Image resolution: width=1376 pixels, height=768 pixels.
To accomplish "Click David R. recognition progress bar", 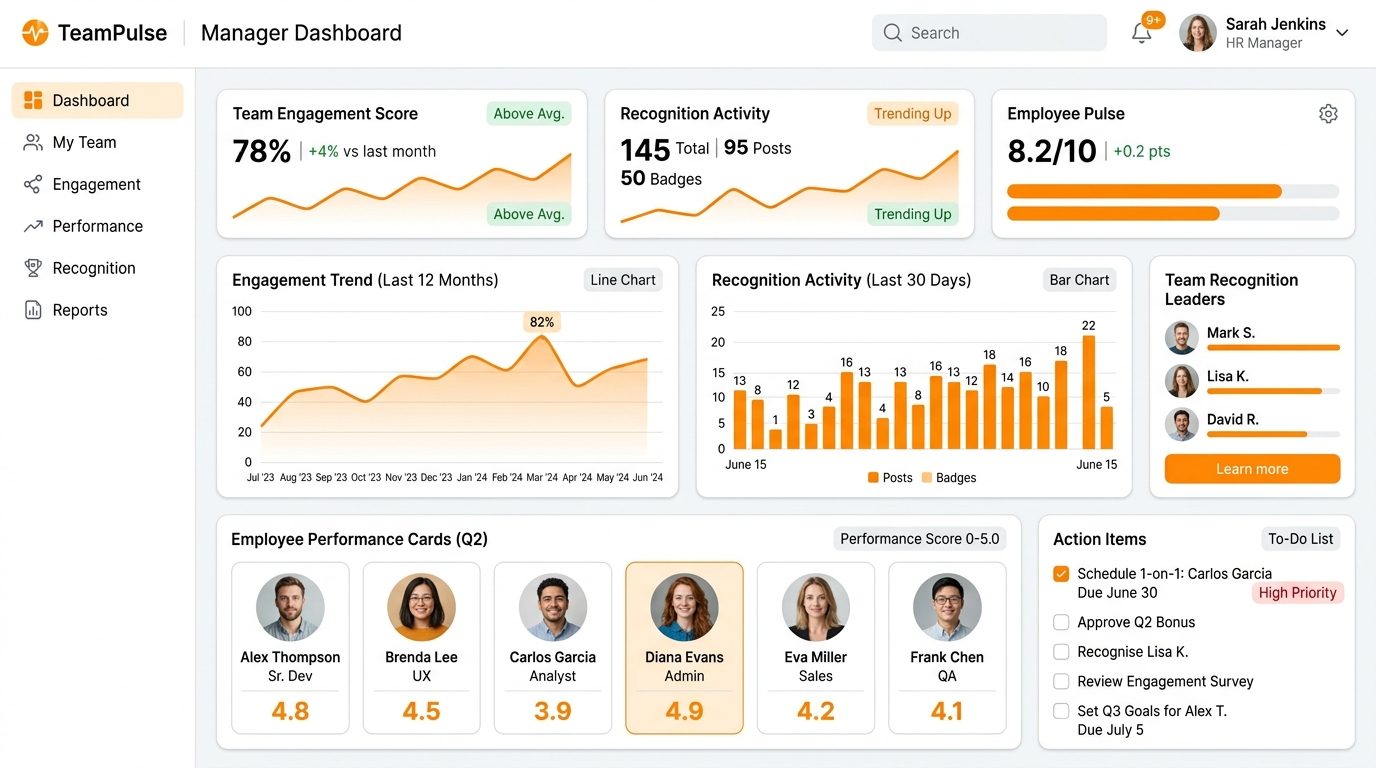I will pyautogui.click(x=1273, y=434).
